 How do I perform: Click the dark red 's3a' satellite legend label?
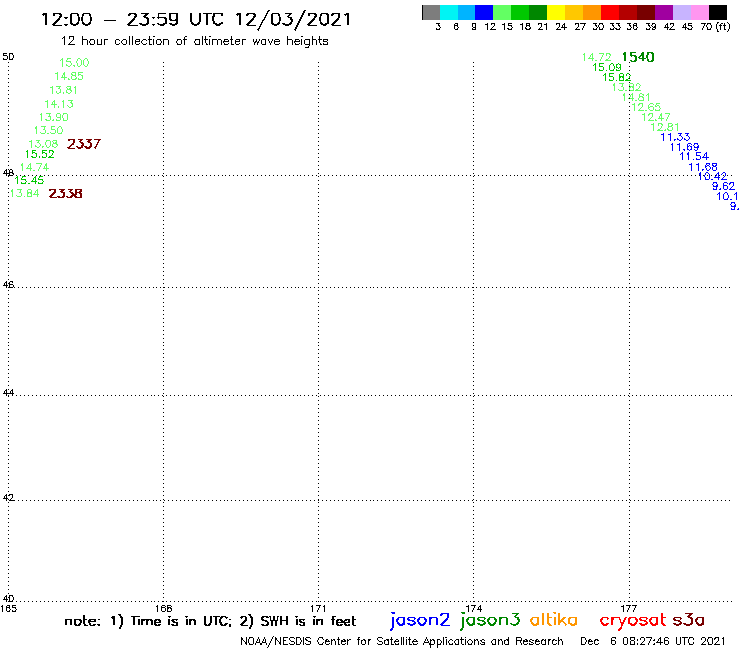(689, 620)
